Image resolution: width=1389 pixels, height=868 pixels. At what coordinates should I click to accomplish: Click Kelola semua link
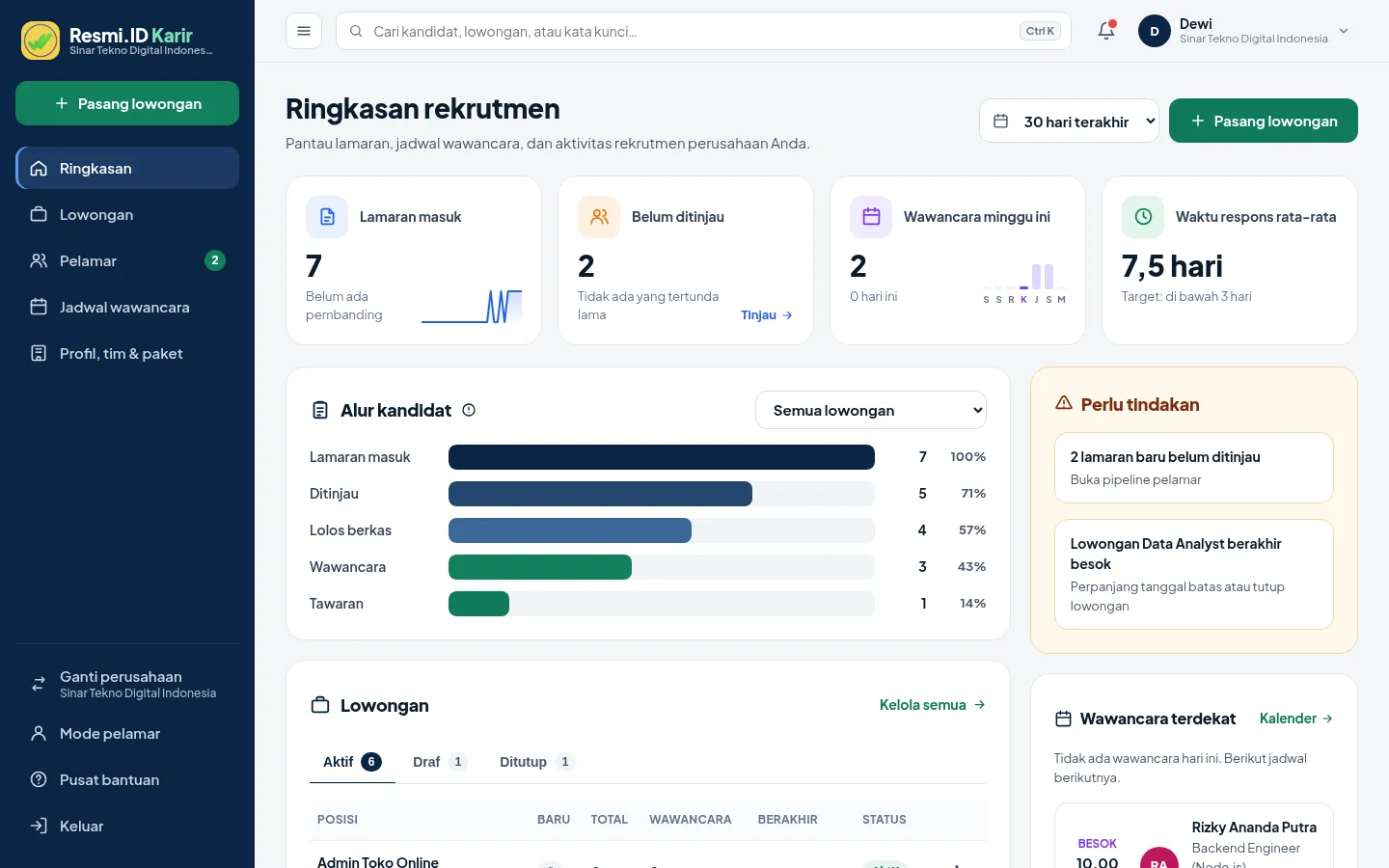click(x=932, y=705)
